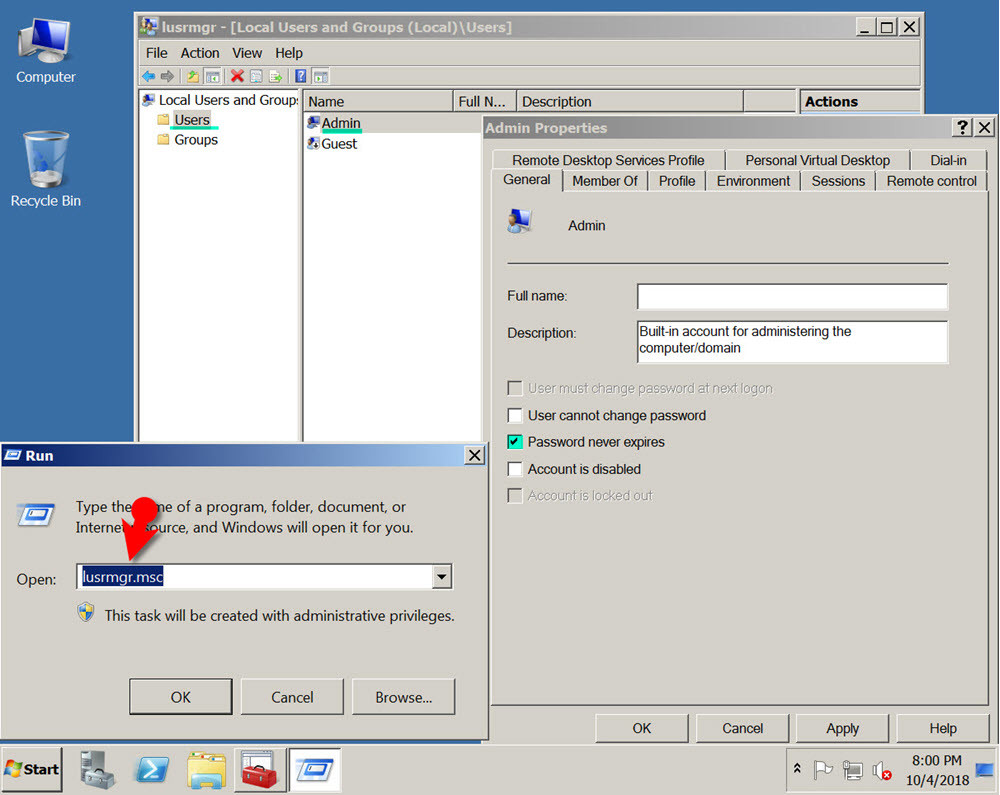The height and width of the screenshot is (795, 1000).
Task: Click the Start button
Action: pos(32,769)
